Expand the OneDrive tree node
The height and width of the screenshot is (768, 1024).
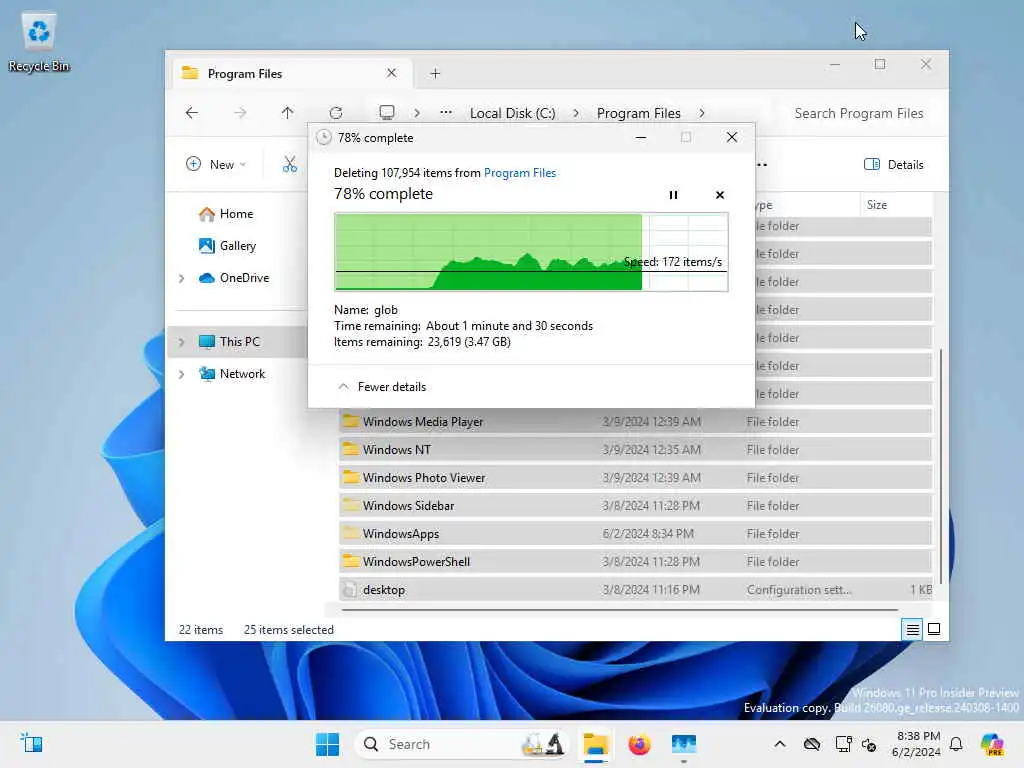click(x=182, y=278)
